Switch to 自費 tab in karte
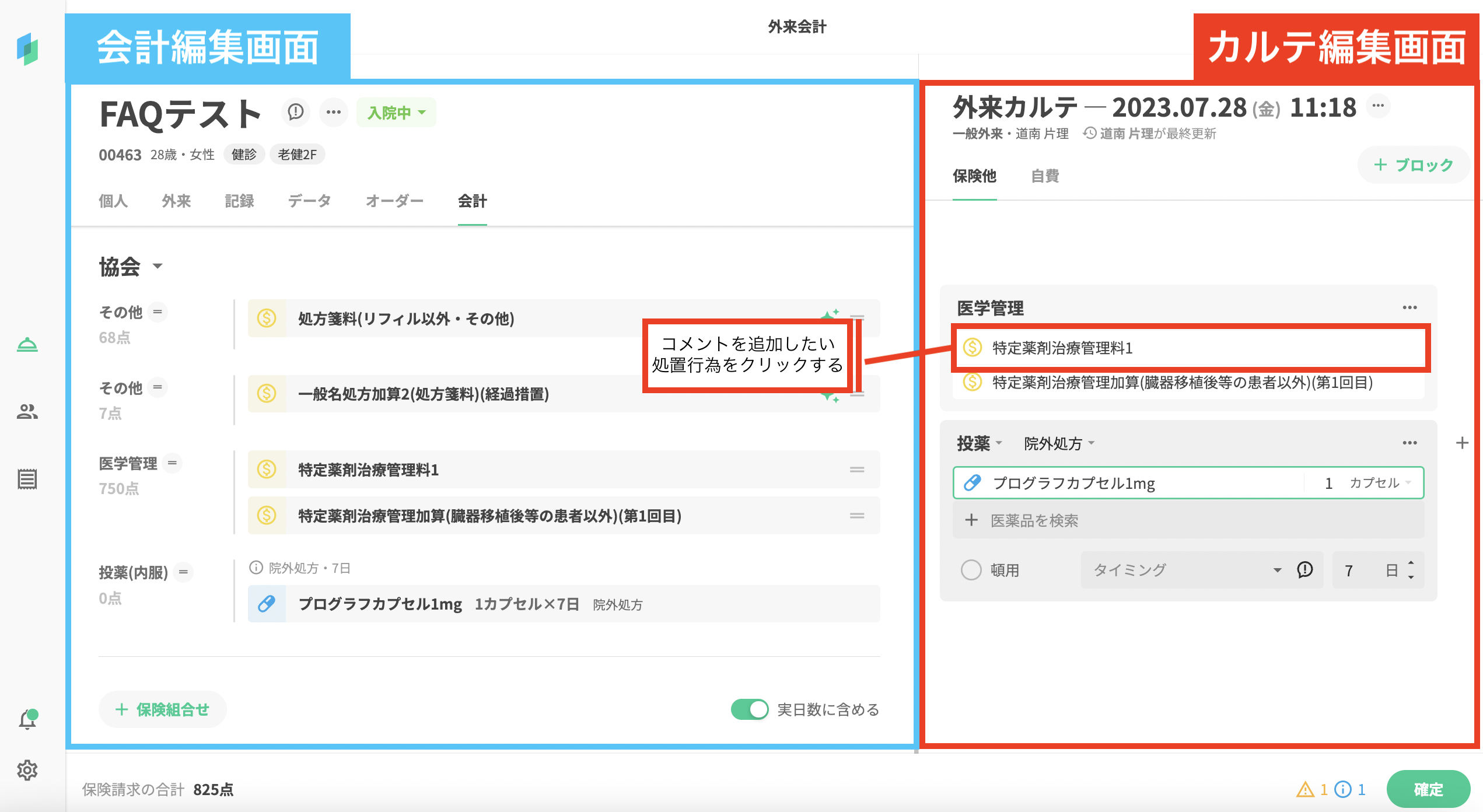This screenshot has width=1483, height=812. (x=1044, y=176)
